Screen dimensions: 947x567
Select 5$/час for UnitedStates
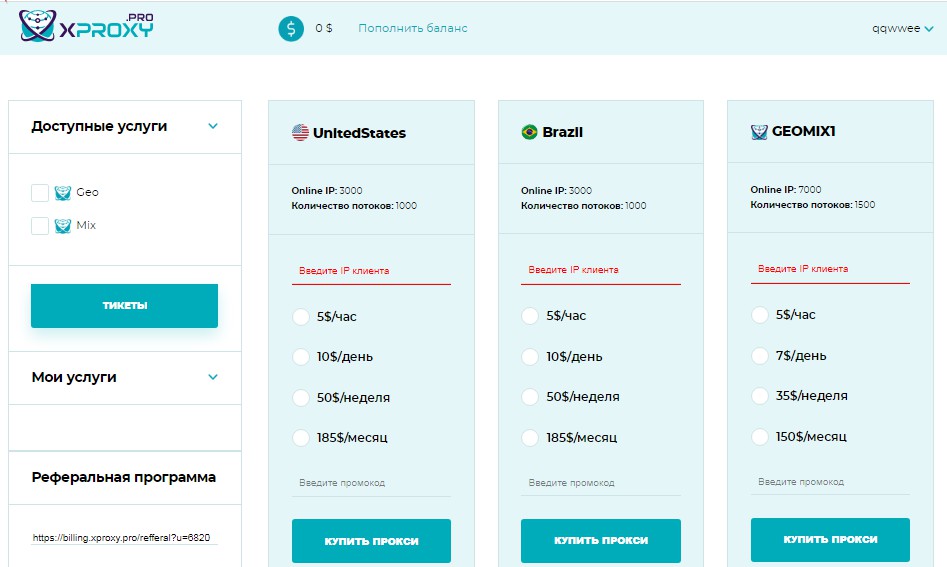301,316
